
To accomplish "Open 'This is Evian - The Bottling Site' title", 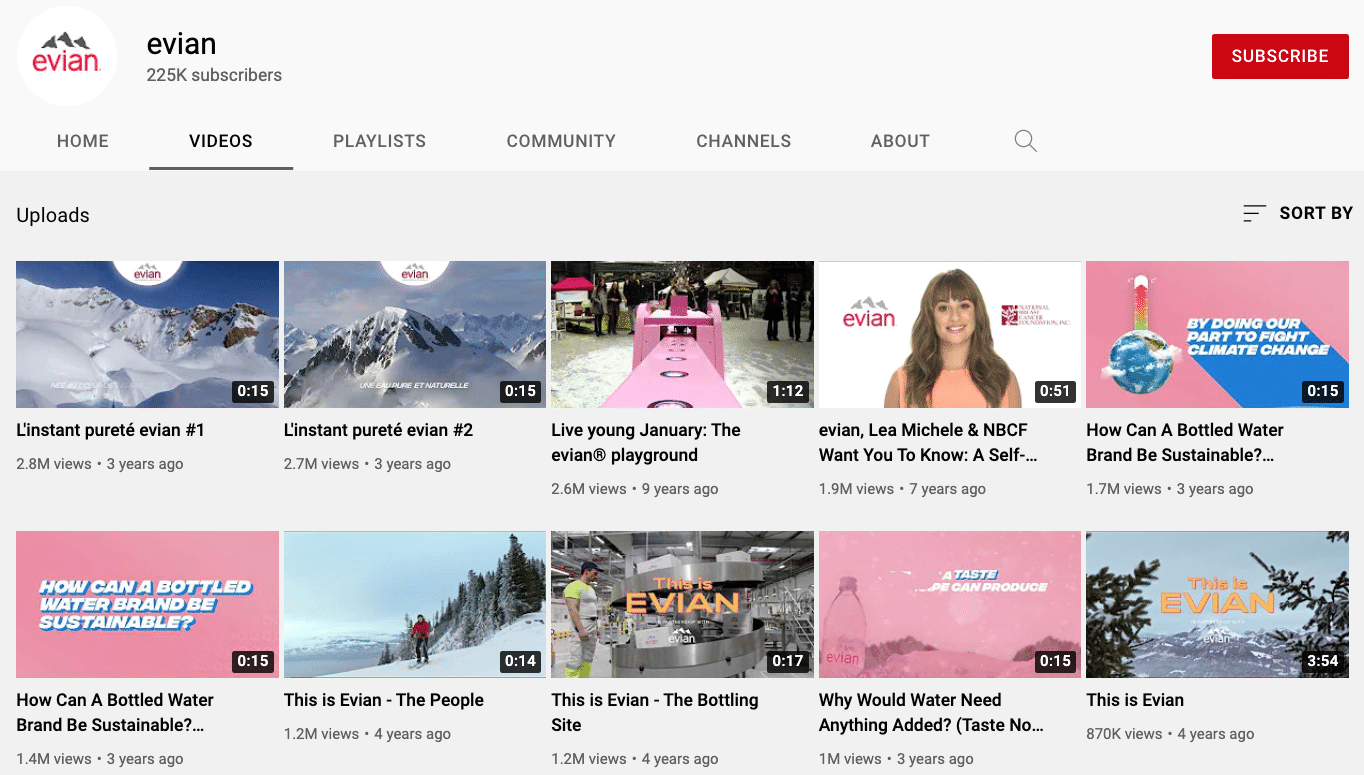I will point(655,712).
